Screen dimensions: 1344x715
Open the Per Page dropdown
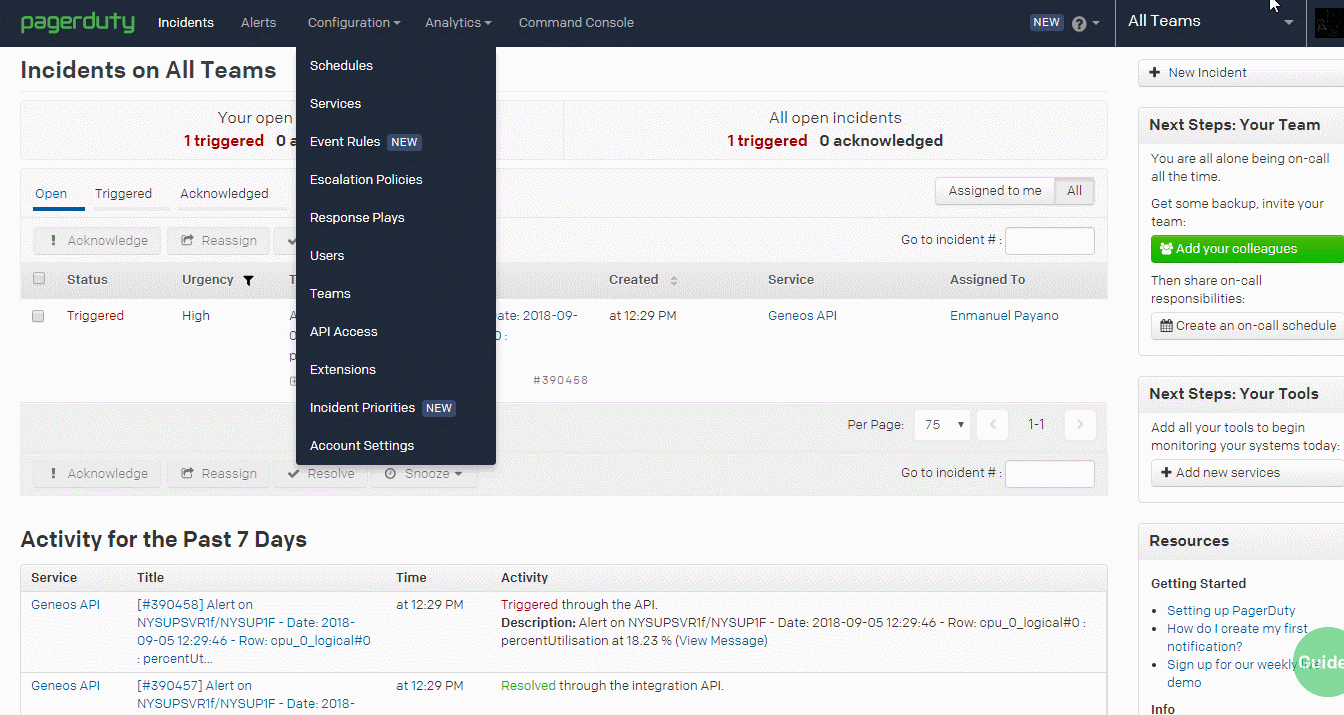(942, 424)
